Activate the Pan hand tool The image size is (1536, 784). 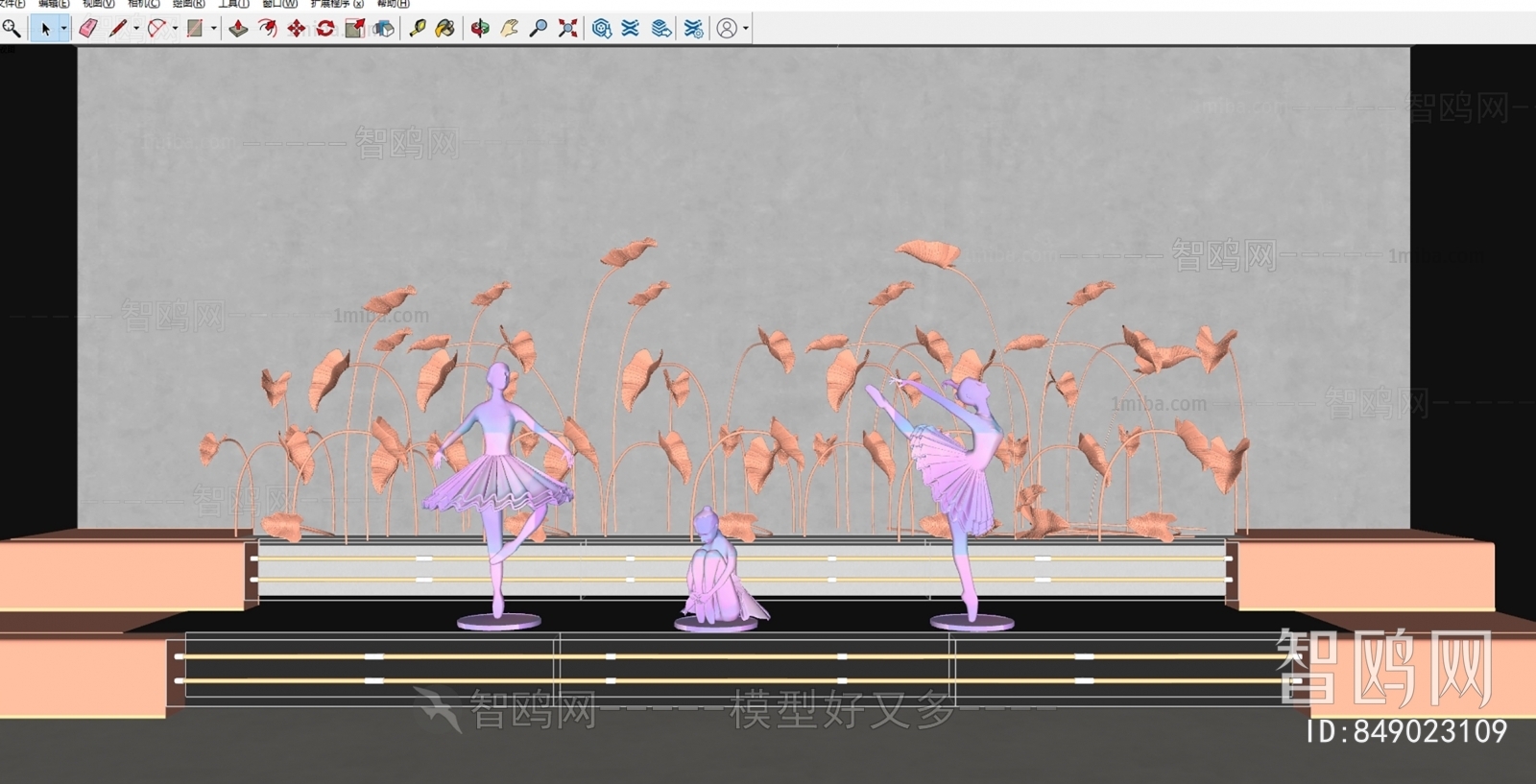click(509, 29)
